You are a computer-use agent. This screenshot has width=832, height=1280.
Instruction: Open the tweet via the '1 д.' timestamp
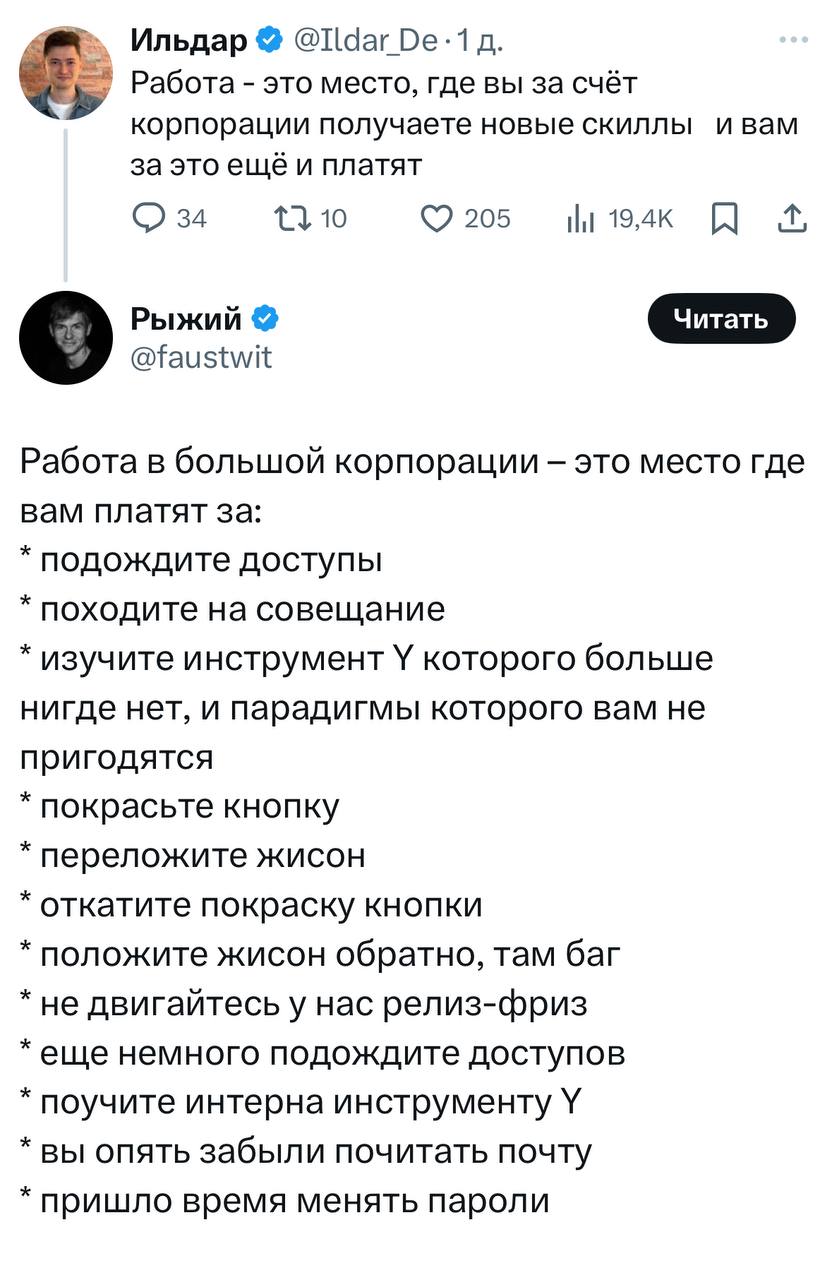tap(480, 41)
